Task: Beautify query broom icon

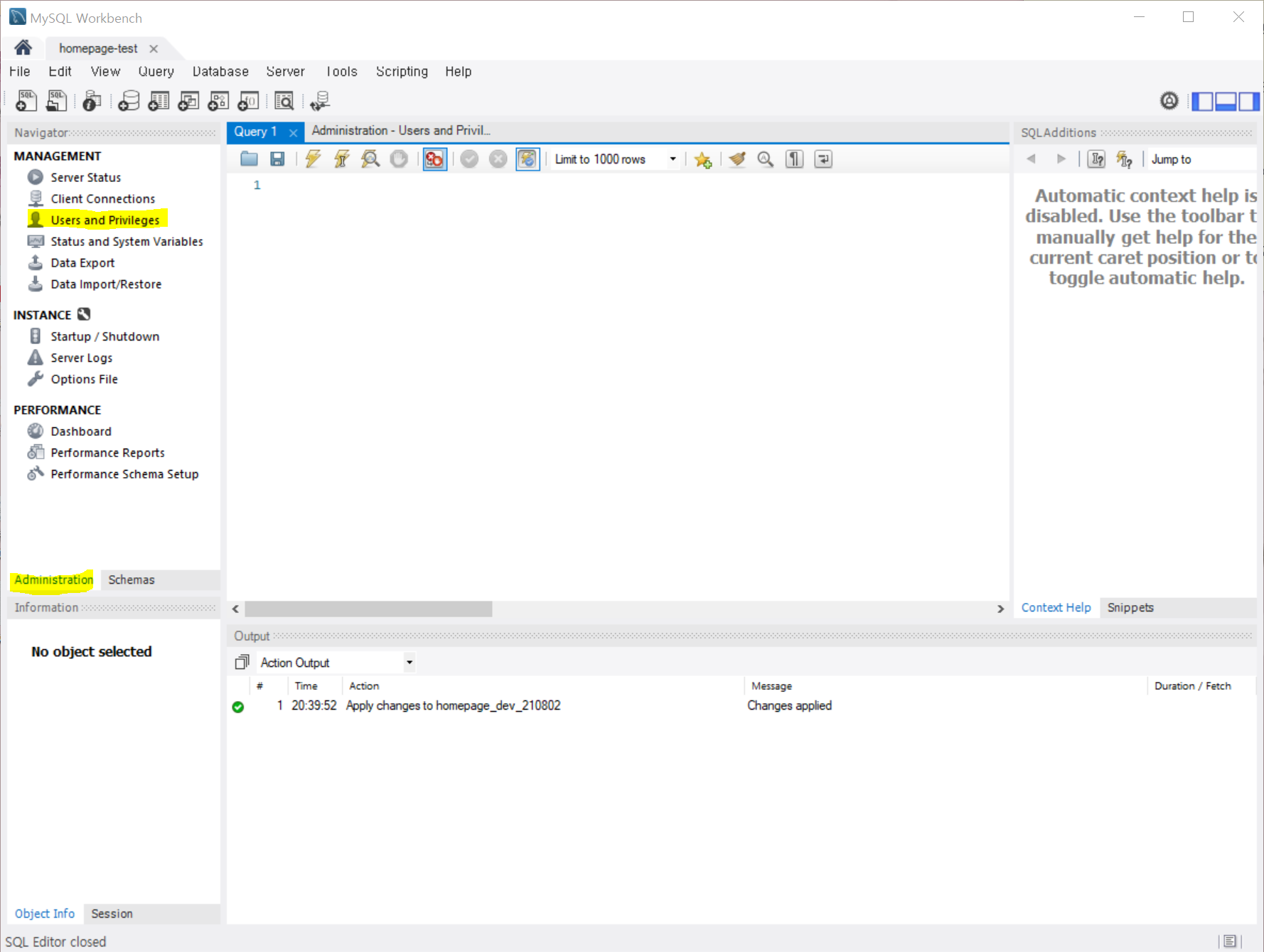Action: click(737, 159)
